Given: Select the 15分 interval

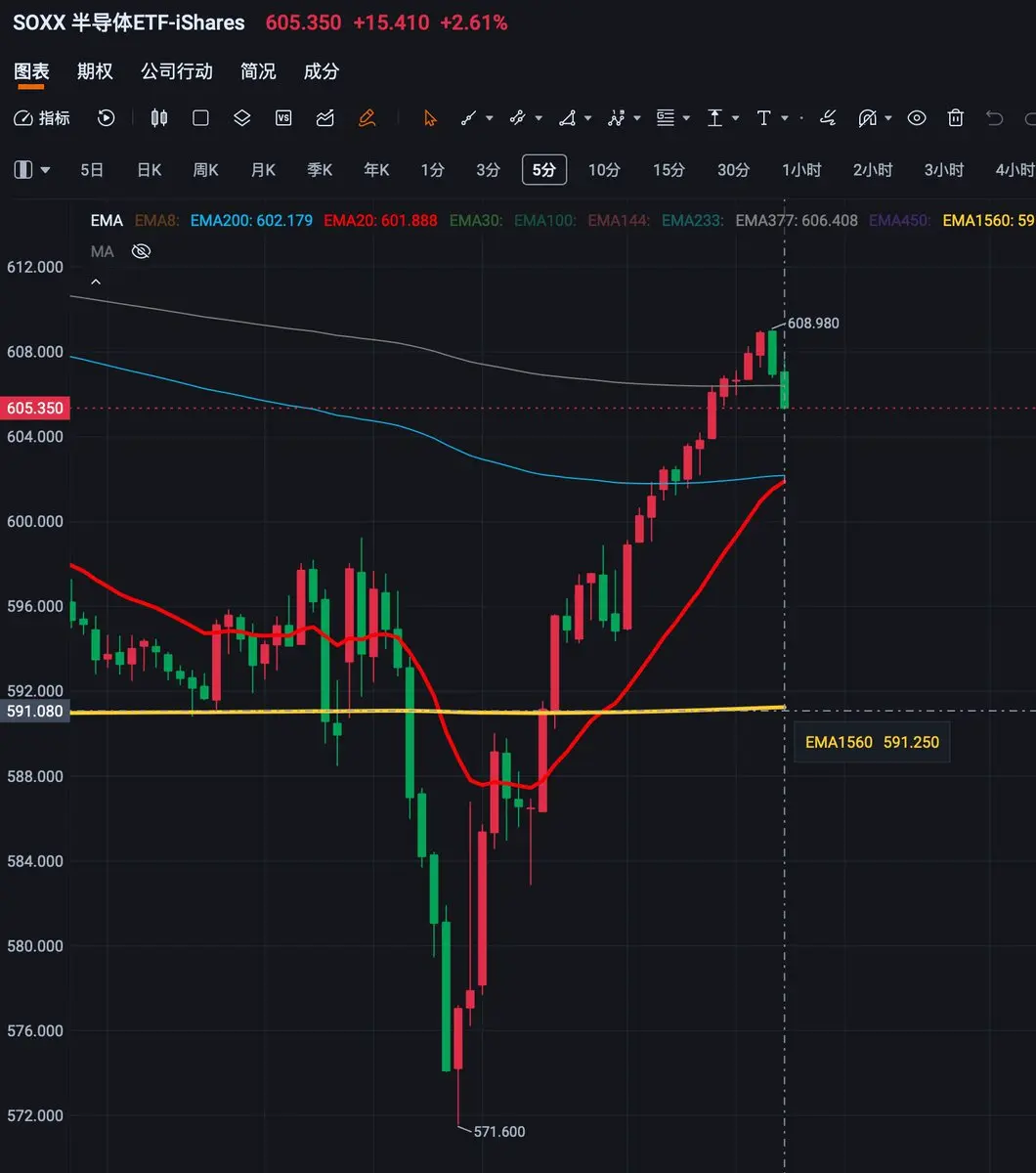Looking at the screenshot, I should (669, 170).
